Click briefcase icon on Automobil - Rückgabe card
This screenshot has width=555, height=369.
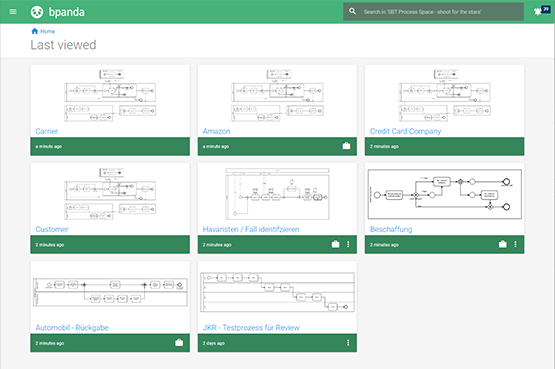pos(179,342)
